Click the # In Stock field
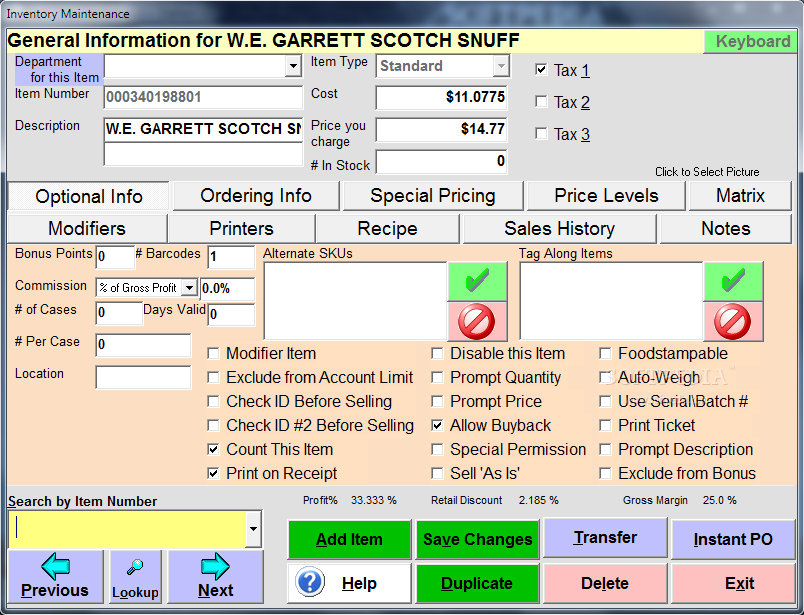Image resolution: width=804 pixels, height=615 pixels. (x=441, y=162)
